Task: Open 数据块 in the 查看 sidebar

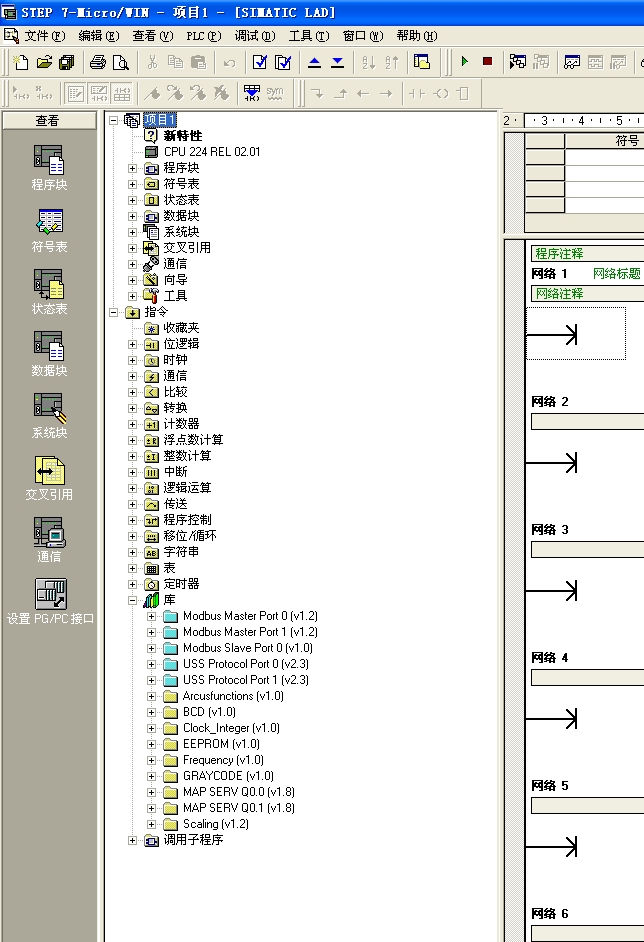Action: 49,353
